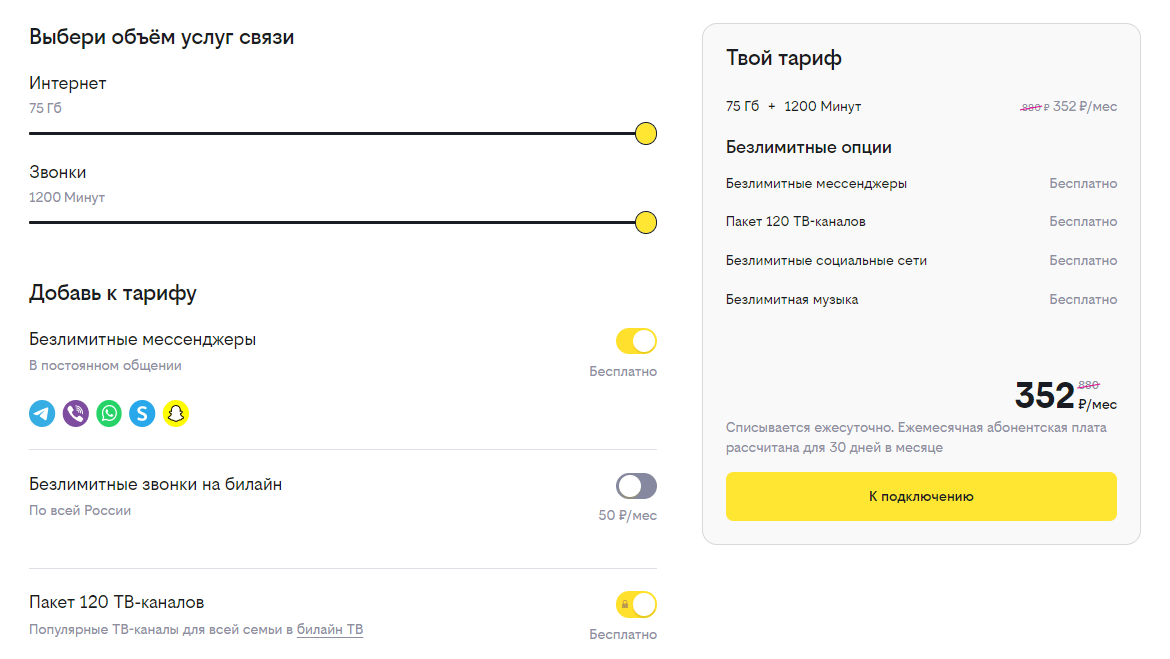This screenshot has height=659, width=1170.
Task: Click the Безлимитные опции subheading
Action: tap(809, 148)
